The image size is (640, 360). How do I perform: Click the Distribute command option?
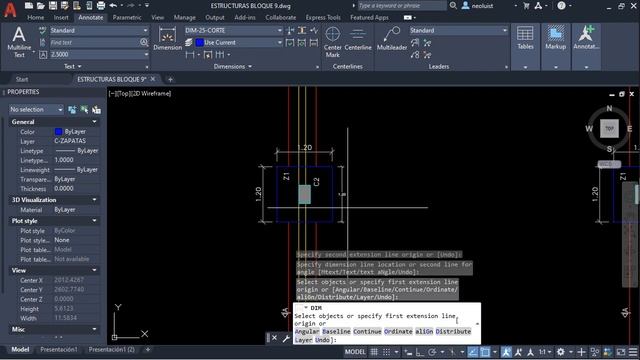(453, 331)
